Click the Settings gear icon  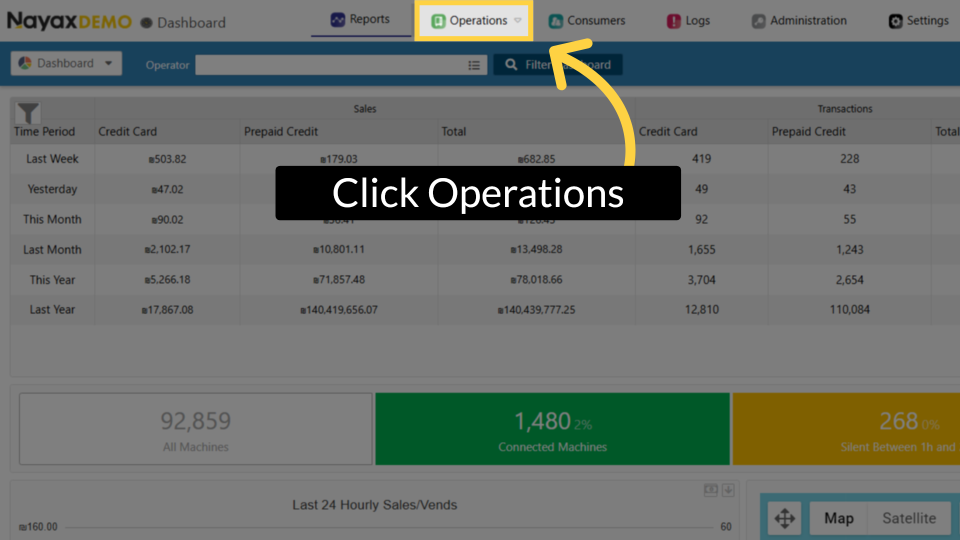896,21
